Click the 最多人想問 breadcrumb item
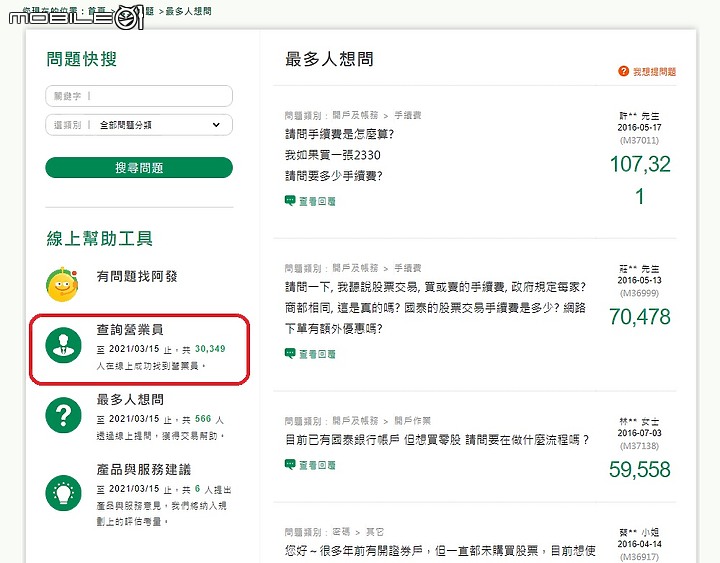Viewport: 720px width, 563px height. pos(188,11)
